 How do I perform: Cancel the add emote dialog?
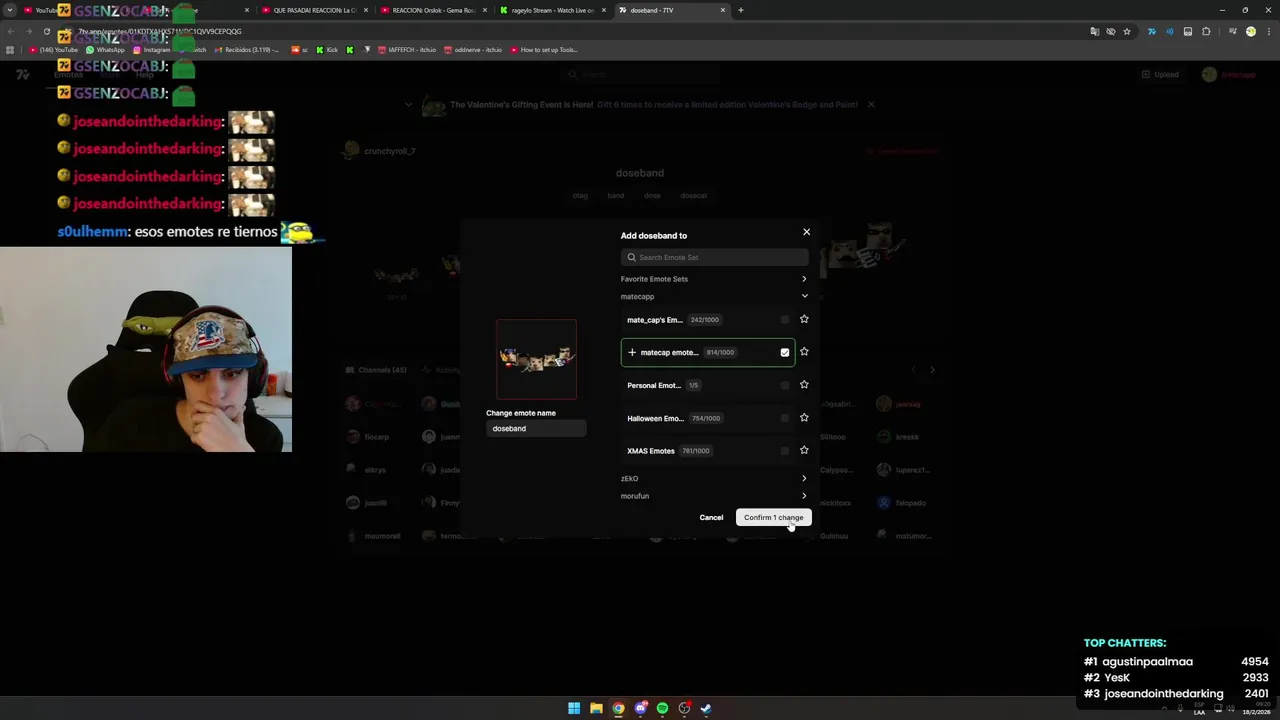(x=711, y=517)
